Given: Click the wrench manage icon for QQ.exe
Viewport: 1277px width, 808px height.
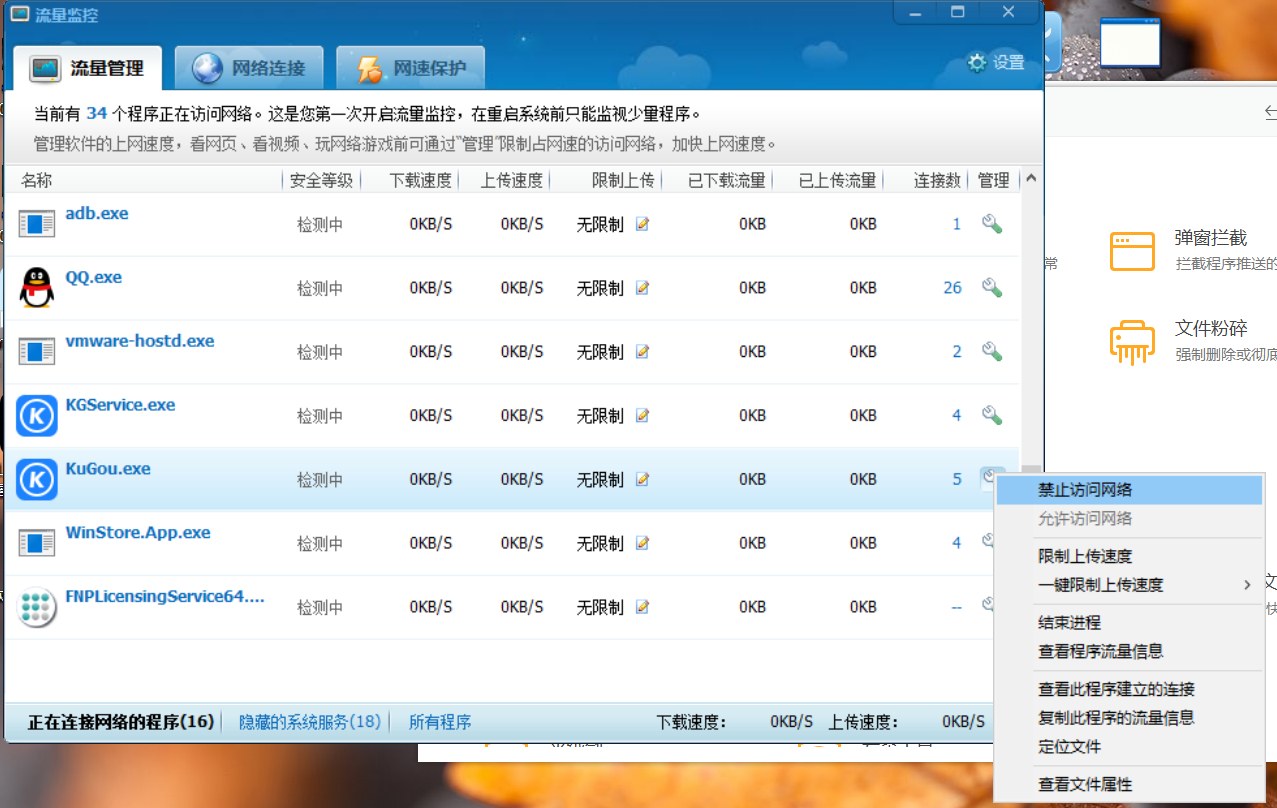Looking at the screenshot, I should click(991, 288).
